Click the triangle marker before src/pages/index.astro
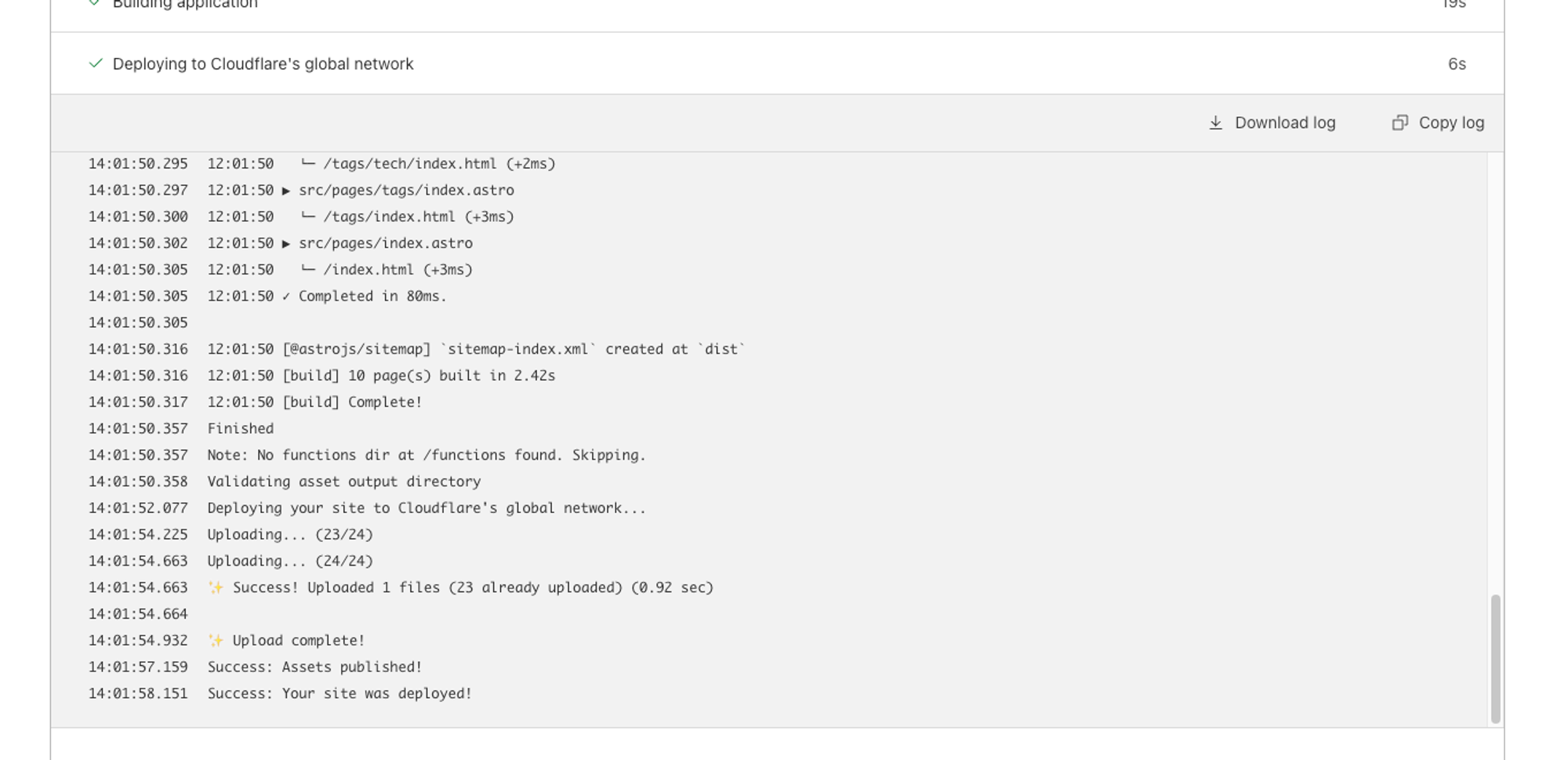This screenshot has height=760, width=1568. click(286, 244)
